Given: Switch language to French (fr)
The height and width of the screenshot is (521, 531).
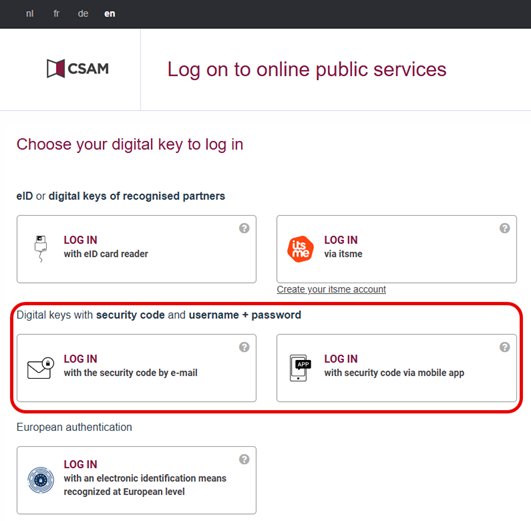Looking at the screenshot, I should 56,14.
